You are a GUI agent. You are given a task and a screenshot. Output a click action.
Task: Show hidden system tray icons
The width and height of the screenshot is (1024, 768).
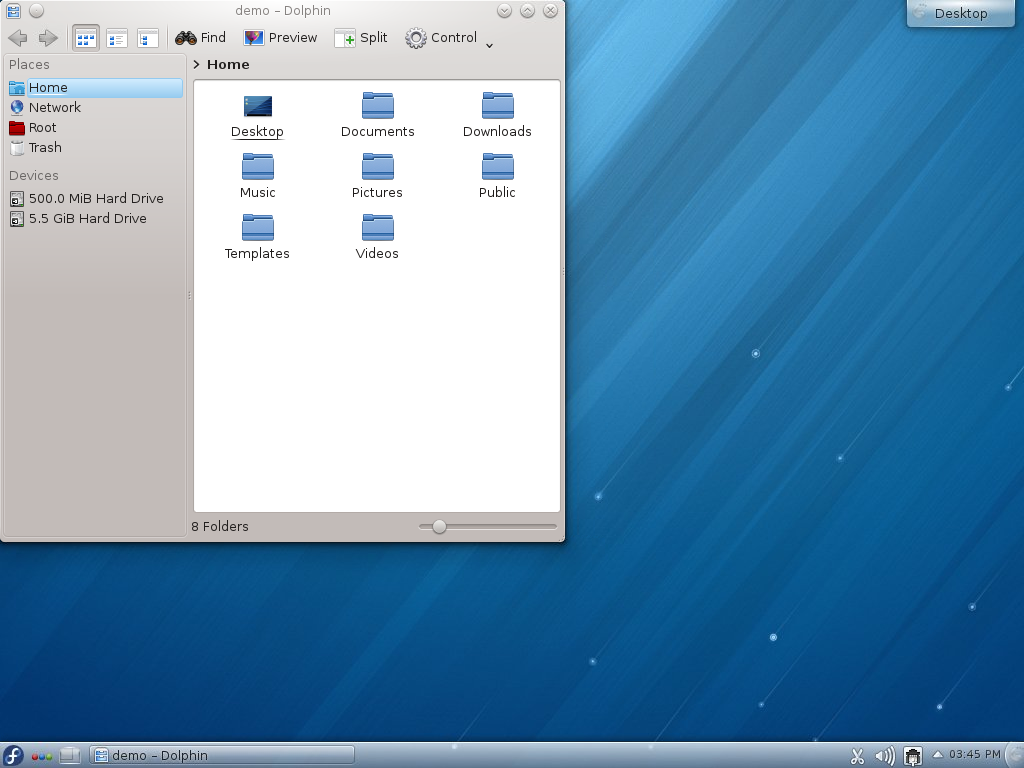point(938,755)
